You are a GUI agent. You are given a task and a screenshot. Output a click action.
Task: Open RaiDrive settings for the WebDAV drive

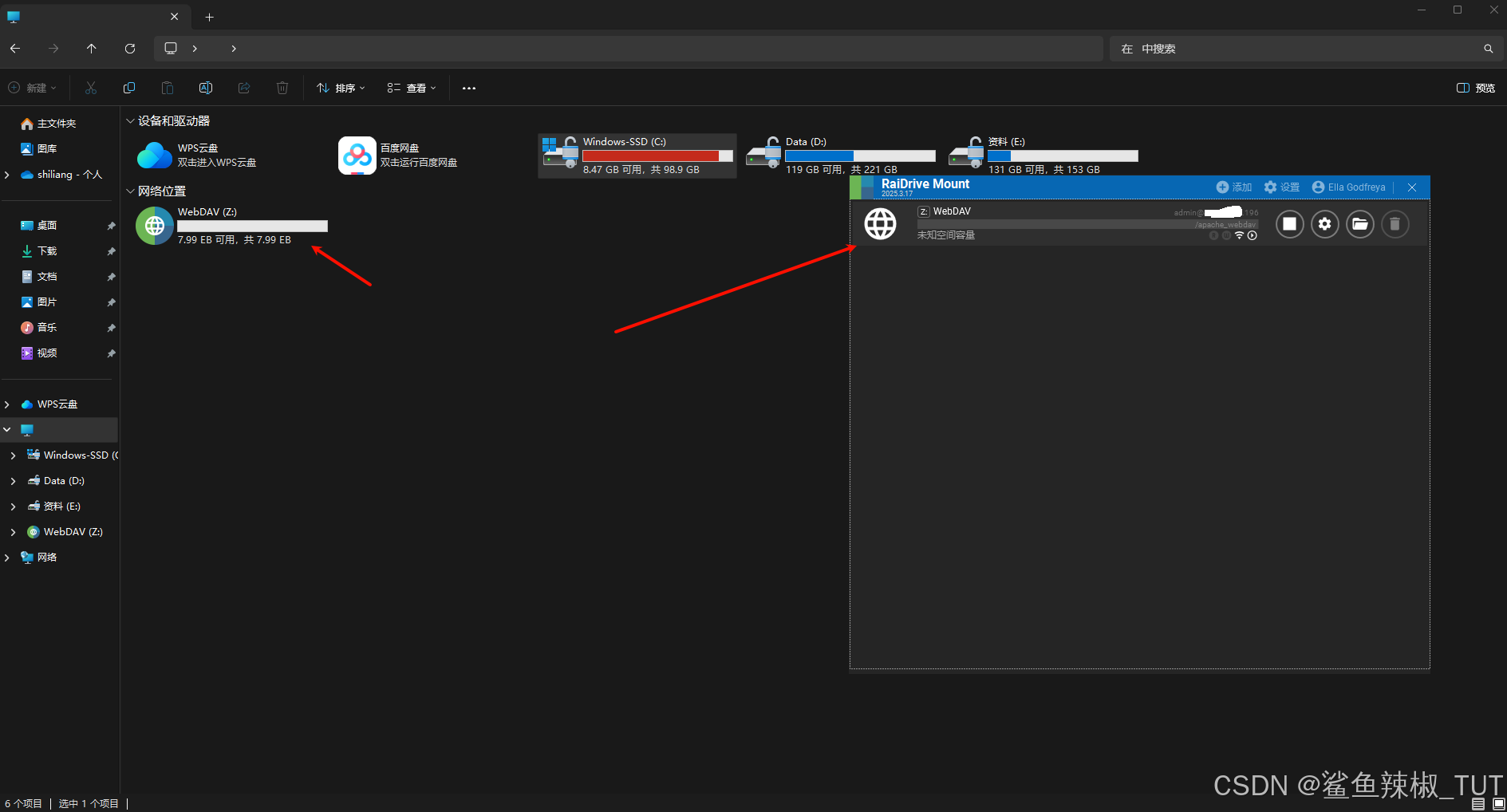pyautogui.click(x=1325, y=224)
